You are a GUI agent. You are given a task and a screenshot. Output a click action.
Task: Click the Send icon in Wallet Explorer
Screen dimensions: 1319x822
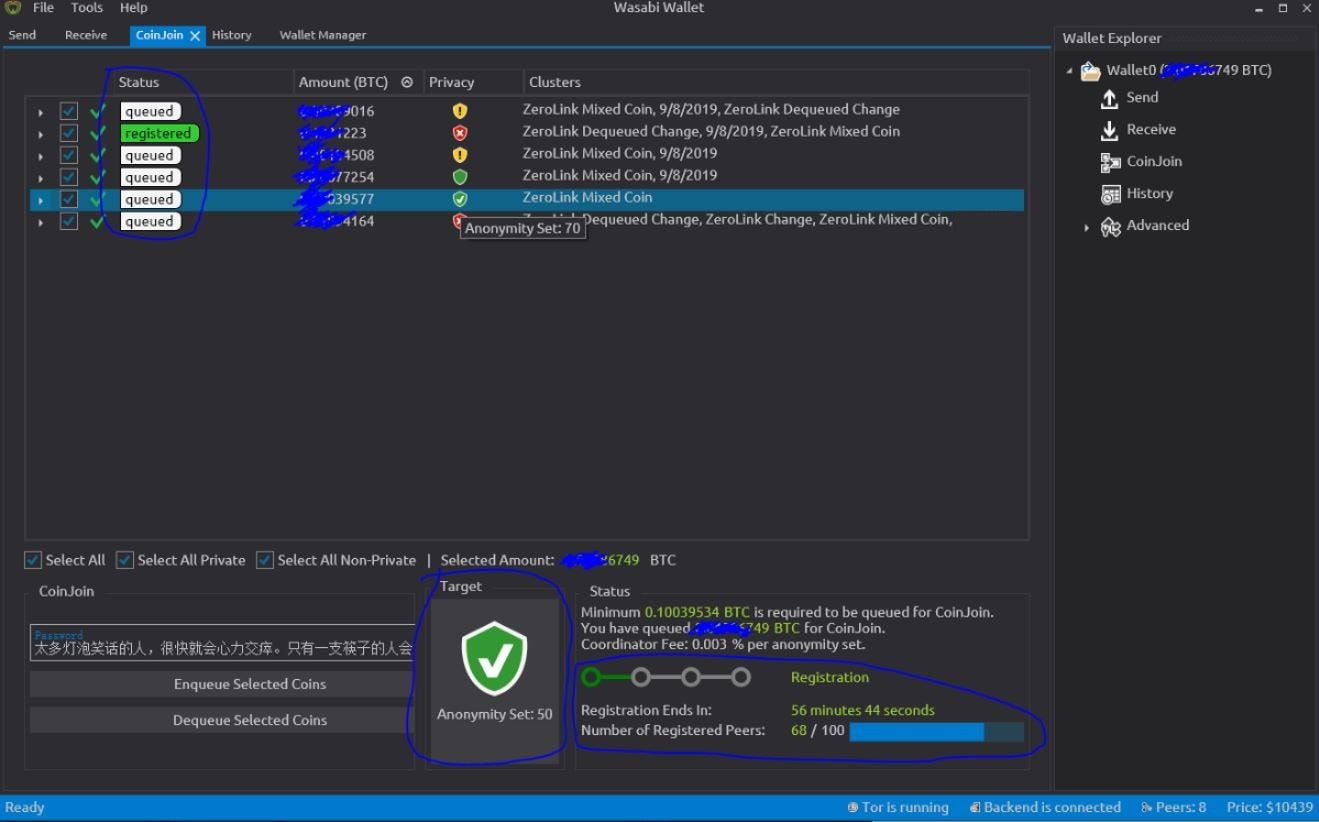click(x=1109, y=98)
